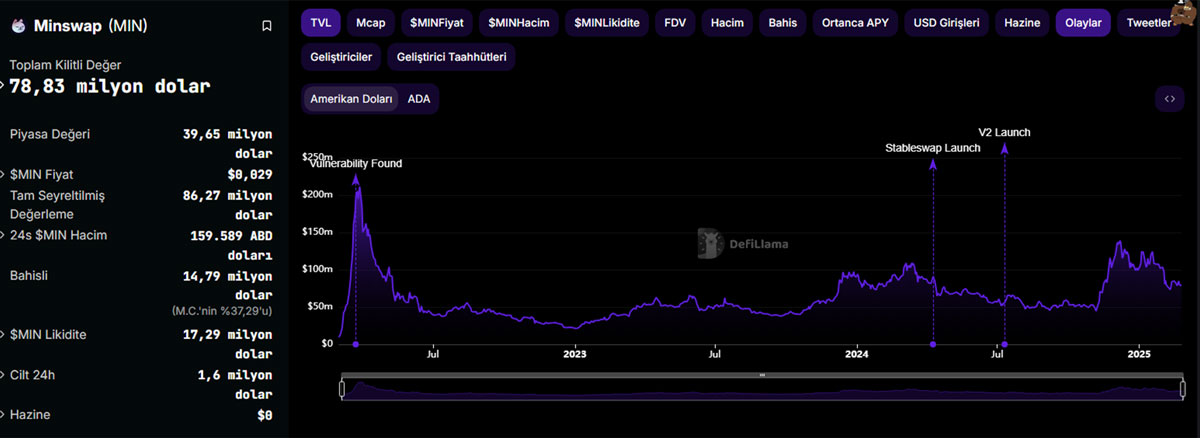Click the 2024 x-axis label

click(857, 354)
